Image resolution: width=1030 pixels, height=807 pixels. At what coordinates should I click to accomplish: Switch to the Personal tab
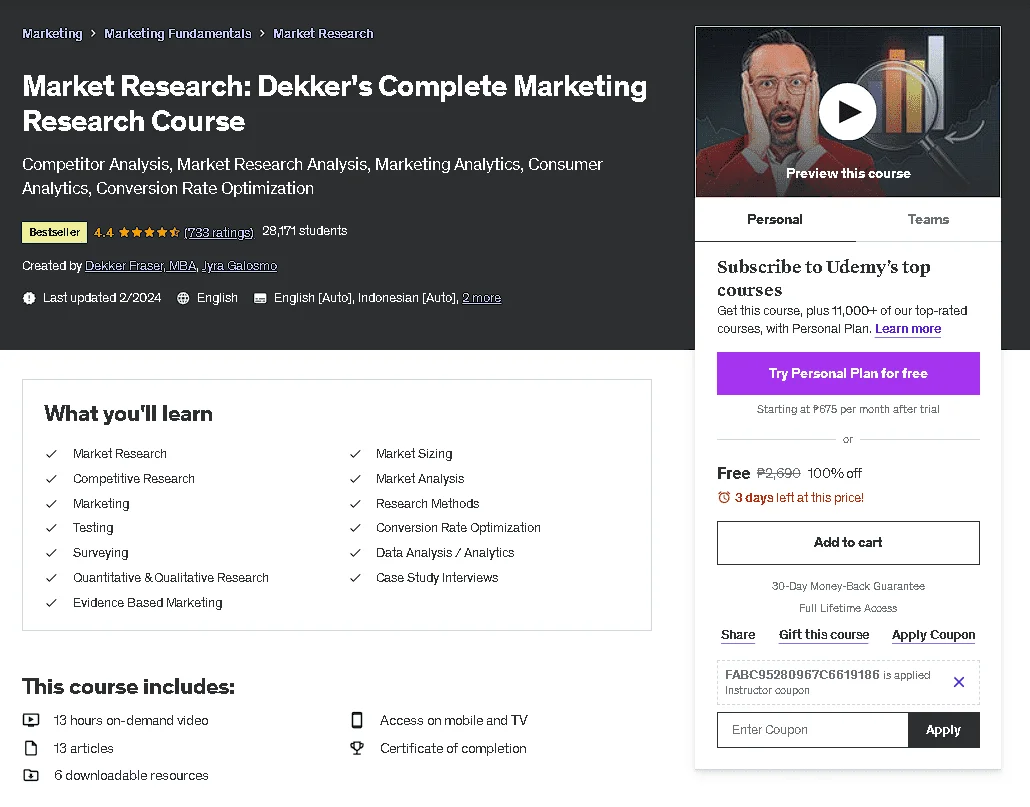coord(774,219)
